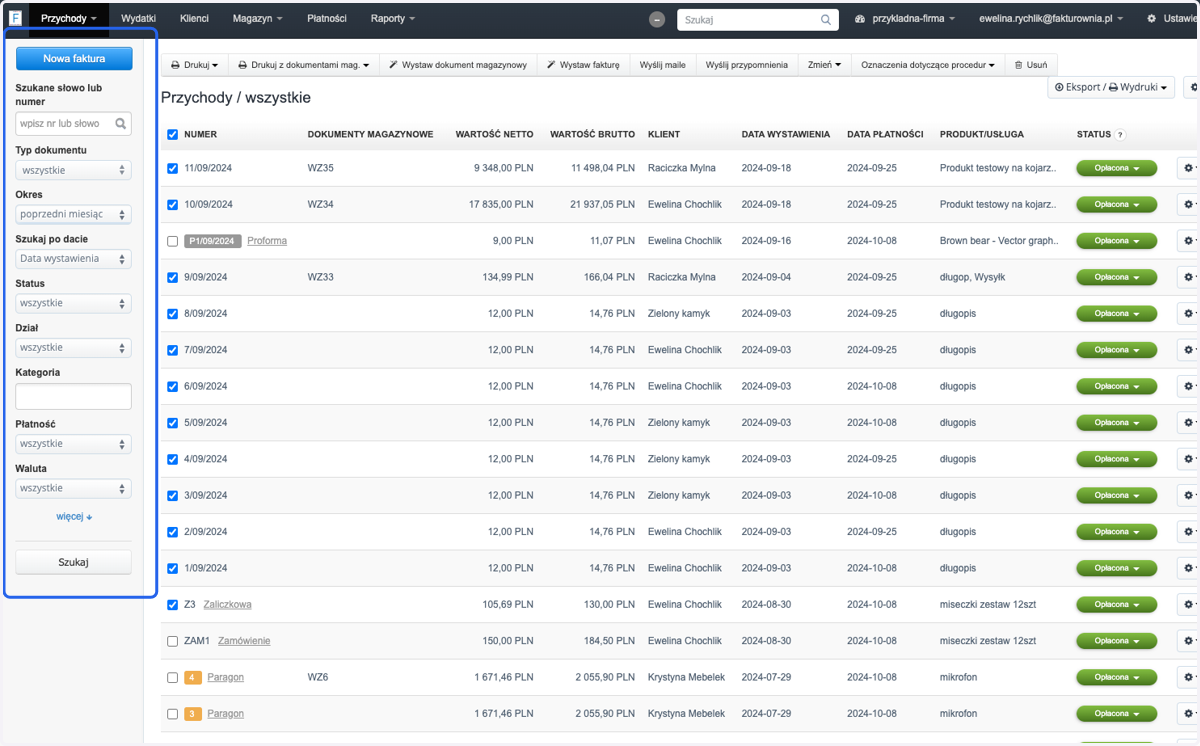Screen dimensions: 1200x746
Task: Open the gear settings for row 3/09/2024
Action: pyautogui.click(x=1189, y=495)
